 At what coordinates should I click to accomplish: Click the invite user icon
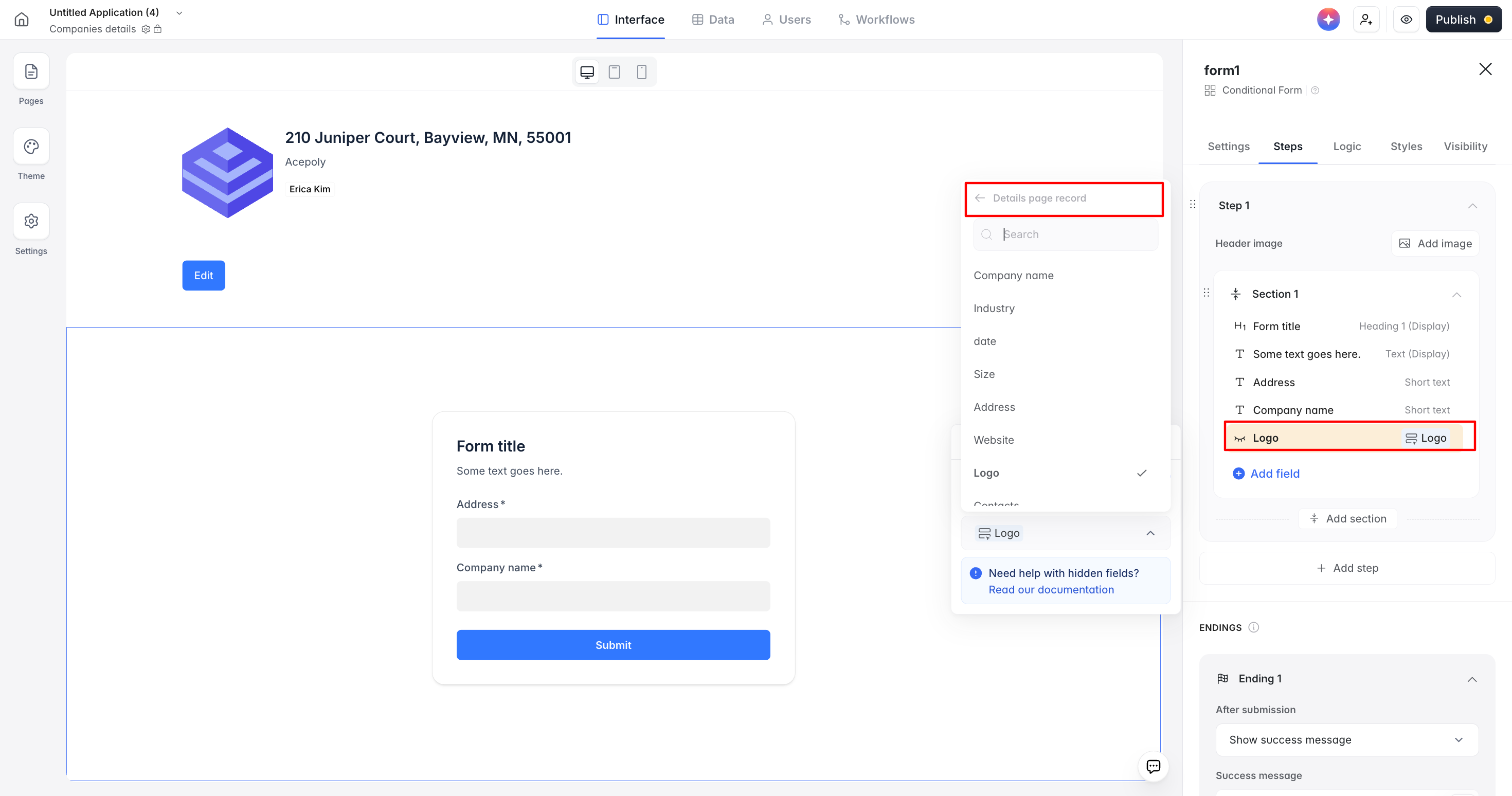[x=1366, y=20]
